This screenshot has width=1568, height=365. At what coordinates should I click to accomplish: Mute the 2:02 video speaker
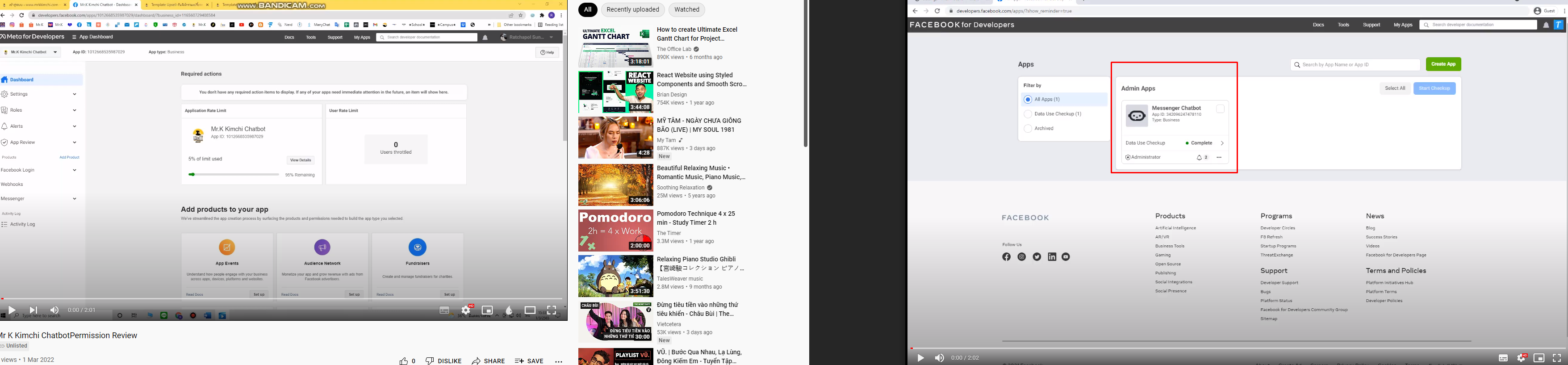[939, 358]
